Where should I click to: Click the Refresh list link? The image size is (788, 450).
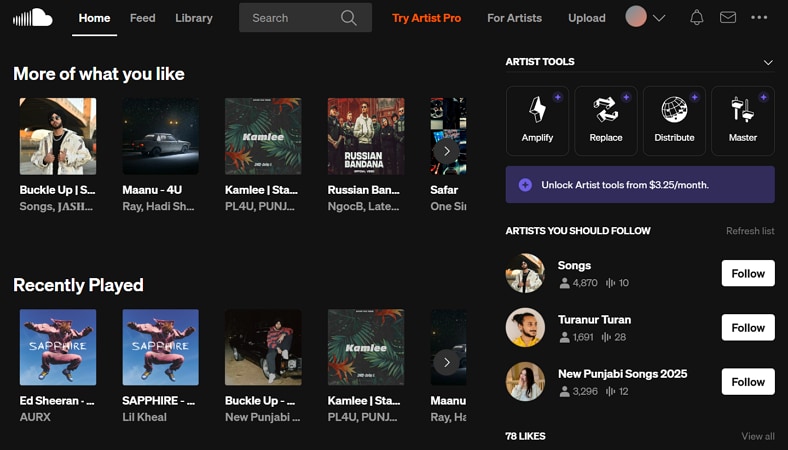(750, 231)
